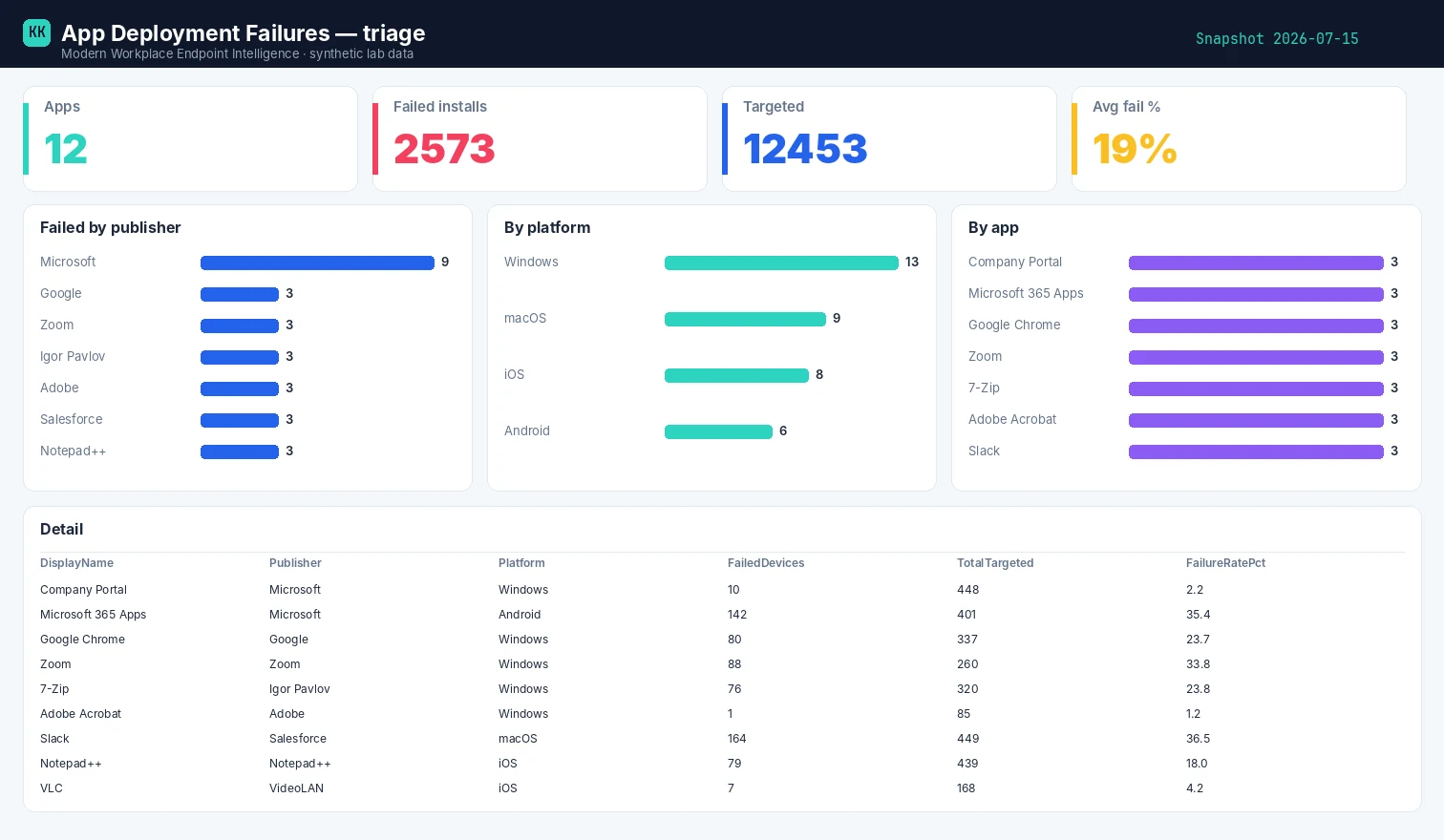Click the By platform panel title
1444x840 pixels.
pos(547,227)
